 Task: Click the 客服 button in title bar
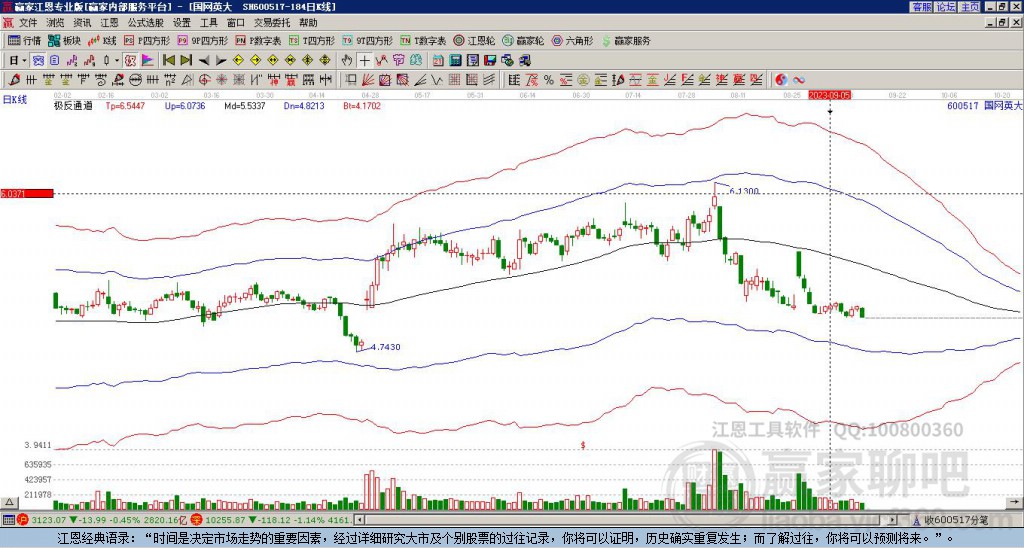tap(921, 7)
